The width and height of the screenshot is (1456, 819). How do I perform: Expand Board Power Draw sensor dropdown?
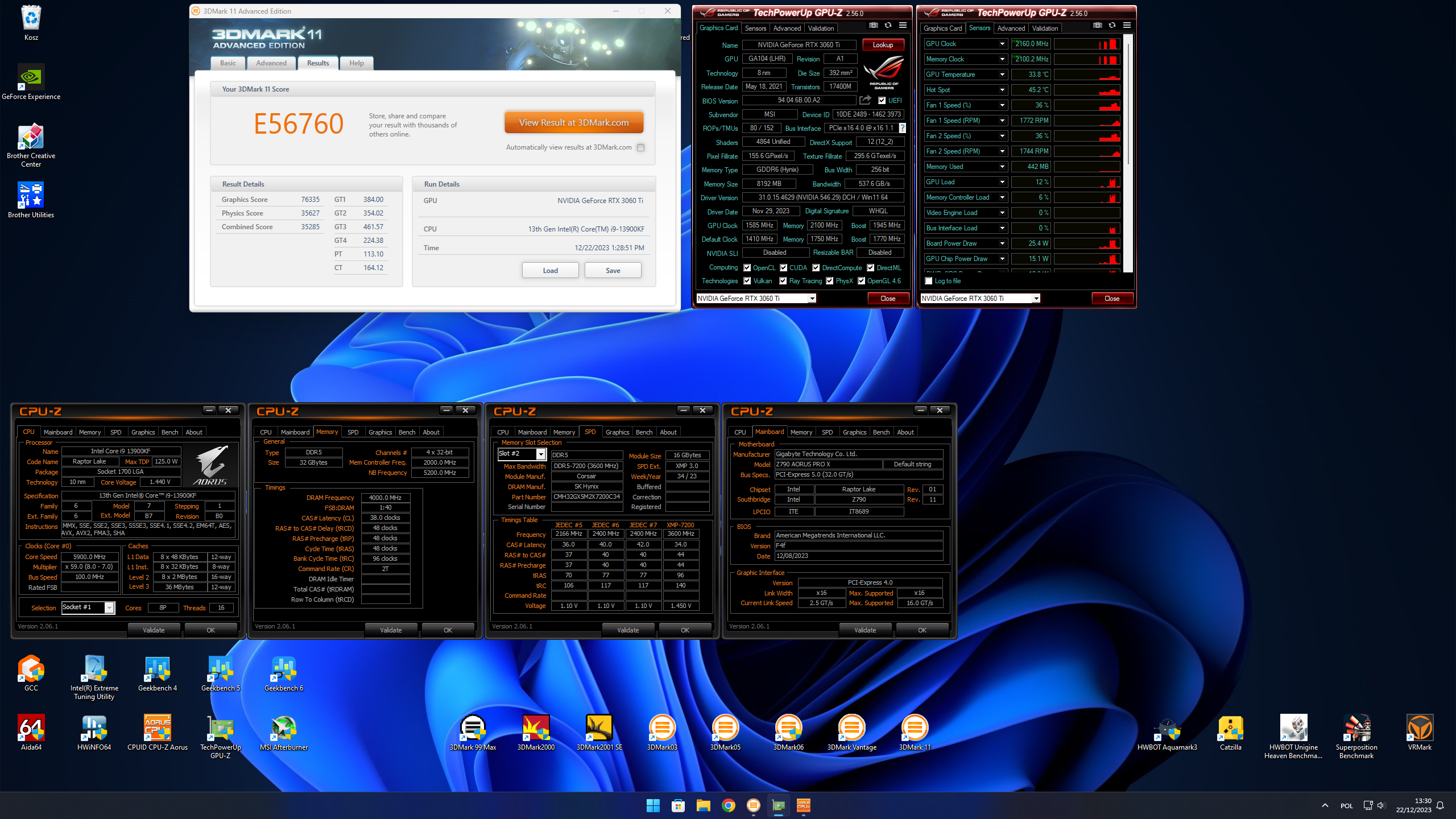click(1002, 243)
